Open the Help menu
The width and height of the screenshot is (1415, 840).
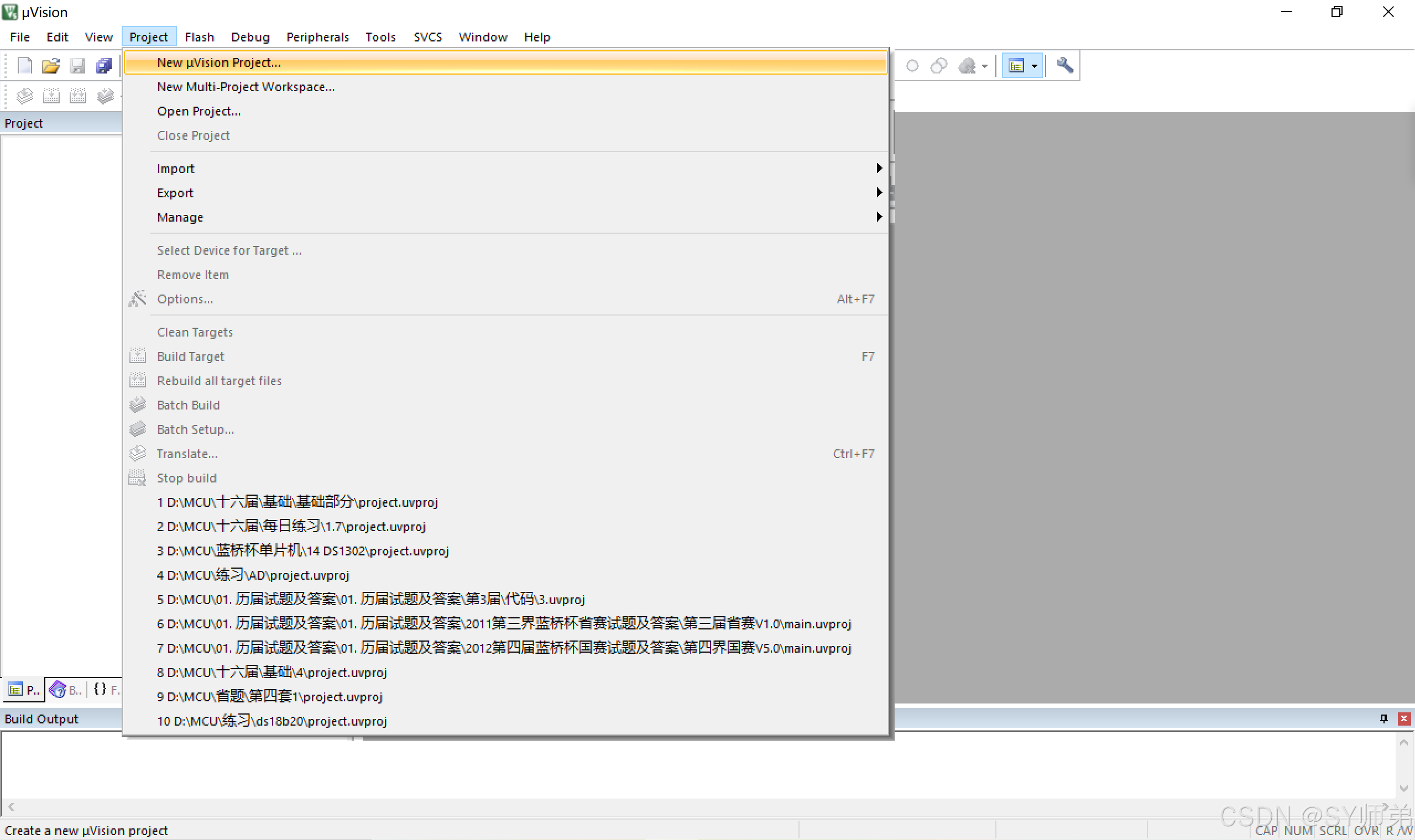pos(537,37)
